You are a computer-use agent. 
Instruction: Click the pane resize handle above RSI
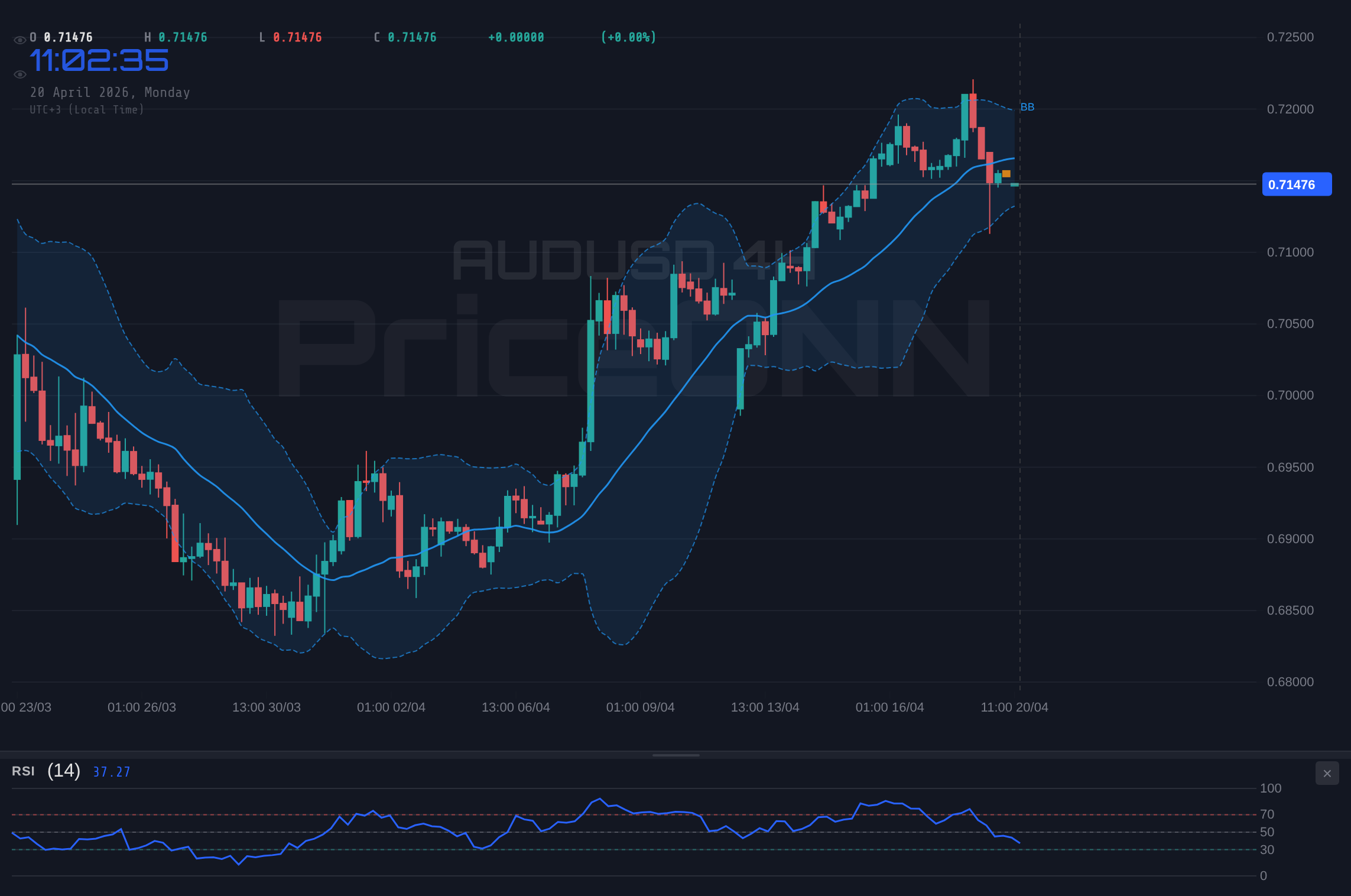click(675, 755)
